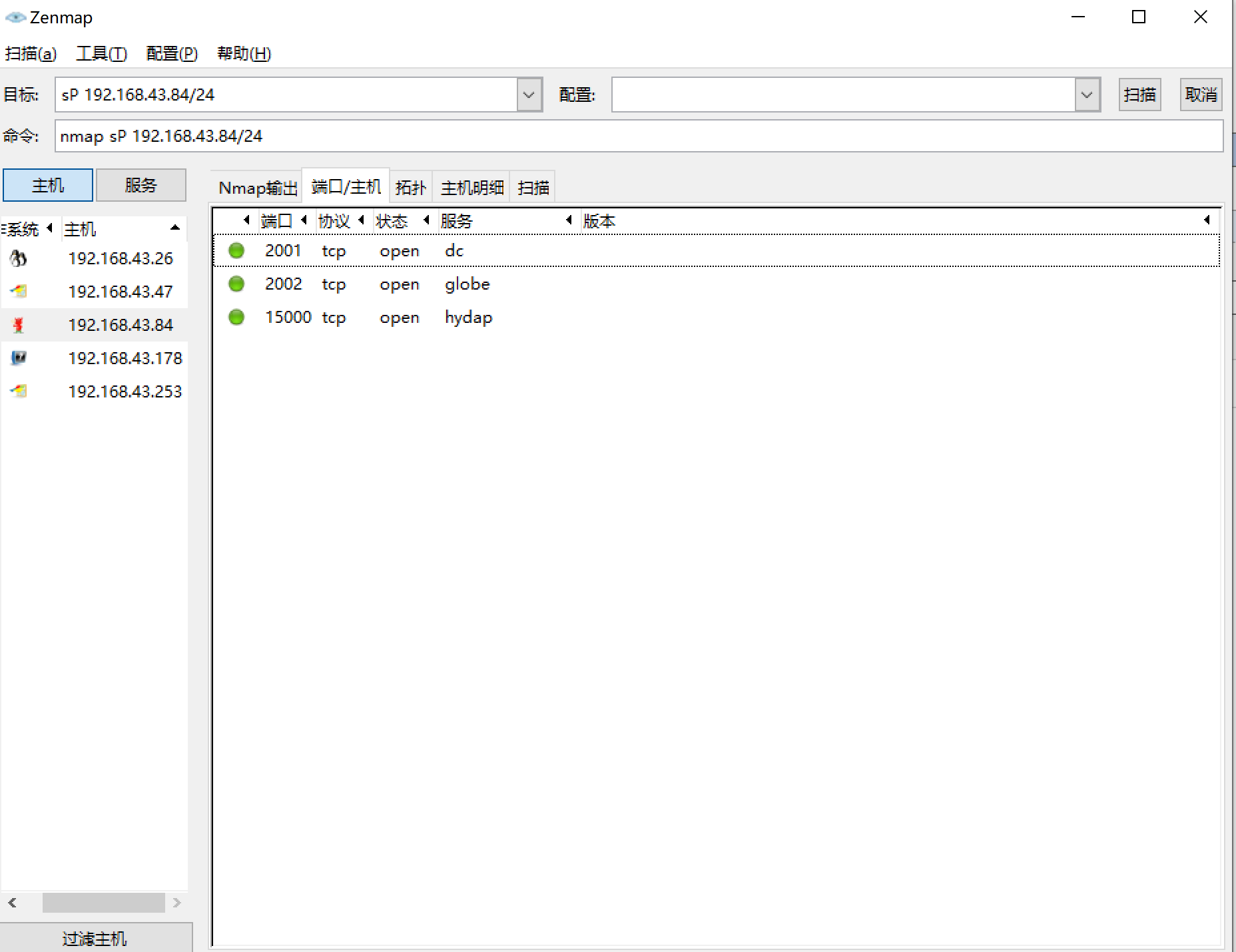Open the profile (配置) dropdown arrow
Viewport: 1236px width, 952px height.
[x=1087, y=95]
